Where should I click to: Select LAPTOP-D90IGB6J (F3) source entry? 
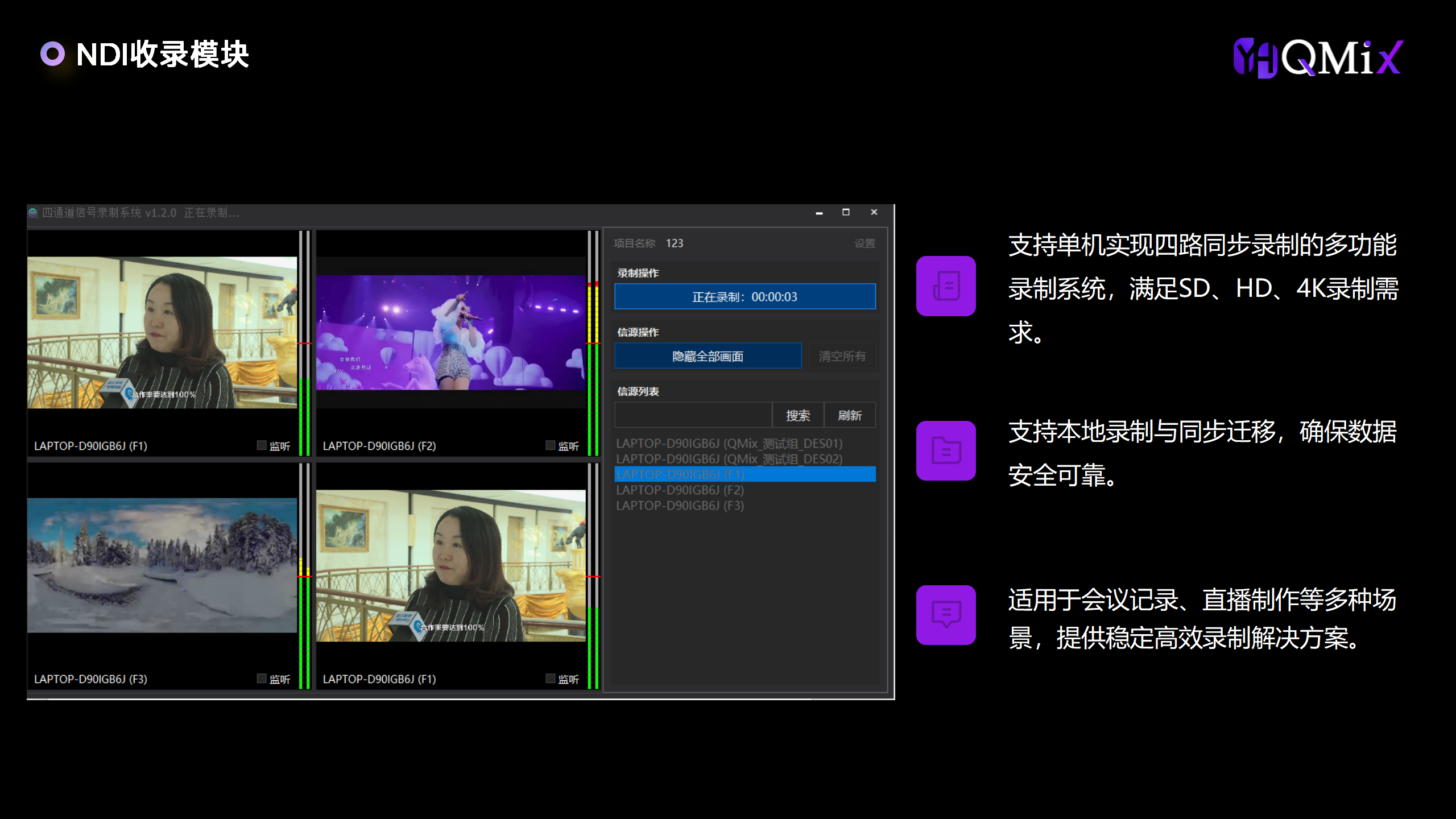[680, 506]
